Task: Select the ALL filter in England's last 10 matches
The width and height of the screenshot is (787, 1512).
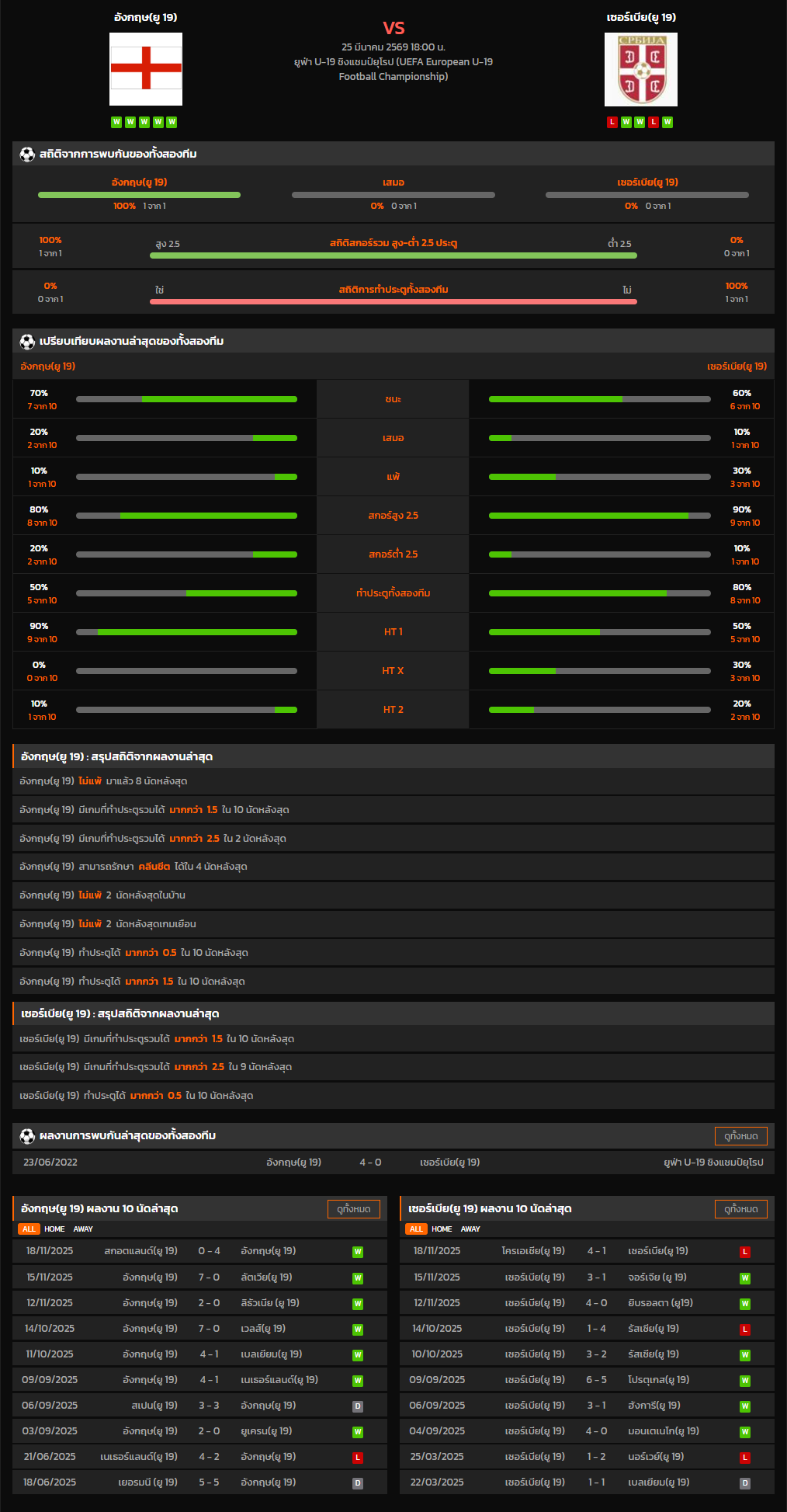Action: coord(29,1229)
